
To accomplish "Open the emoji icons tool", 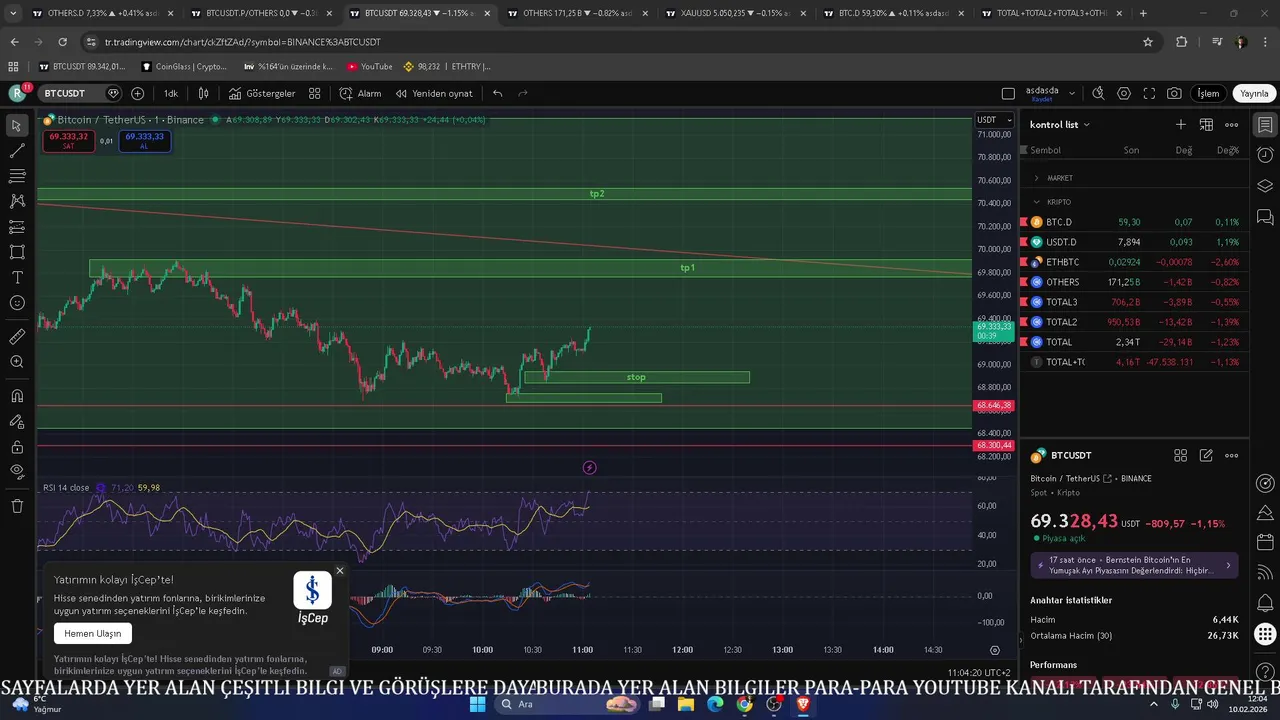I will pyautogui.click(x=16, y=303).
